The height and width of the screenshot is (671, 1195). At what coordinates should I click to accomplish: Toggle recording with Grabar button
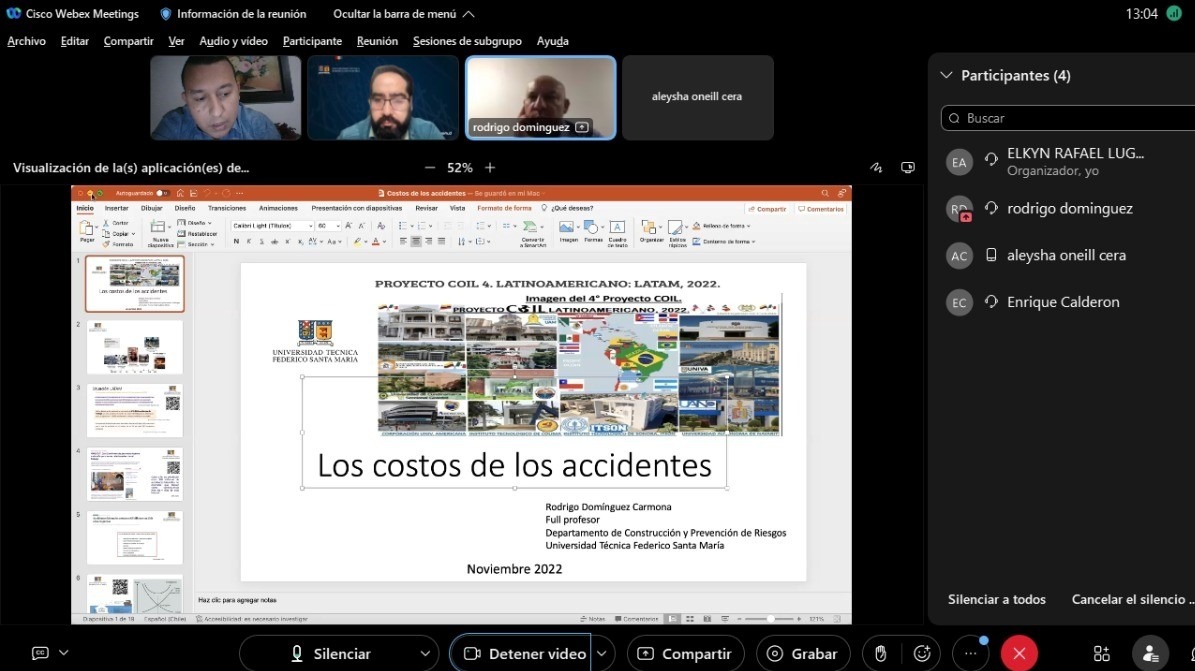pos(803,653)
